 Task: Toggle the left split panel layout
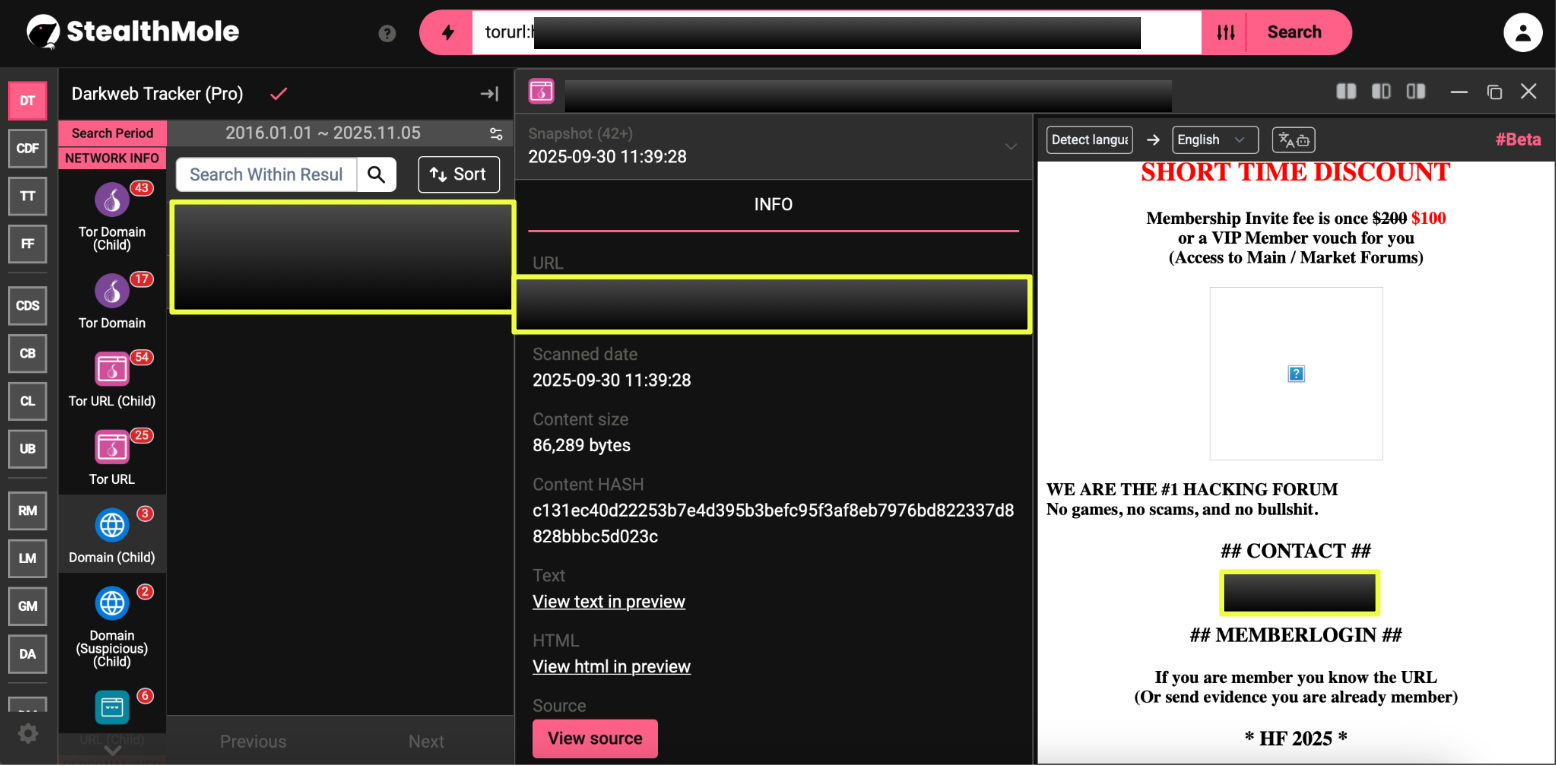coord(1346,92)
